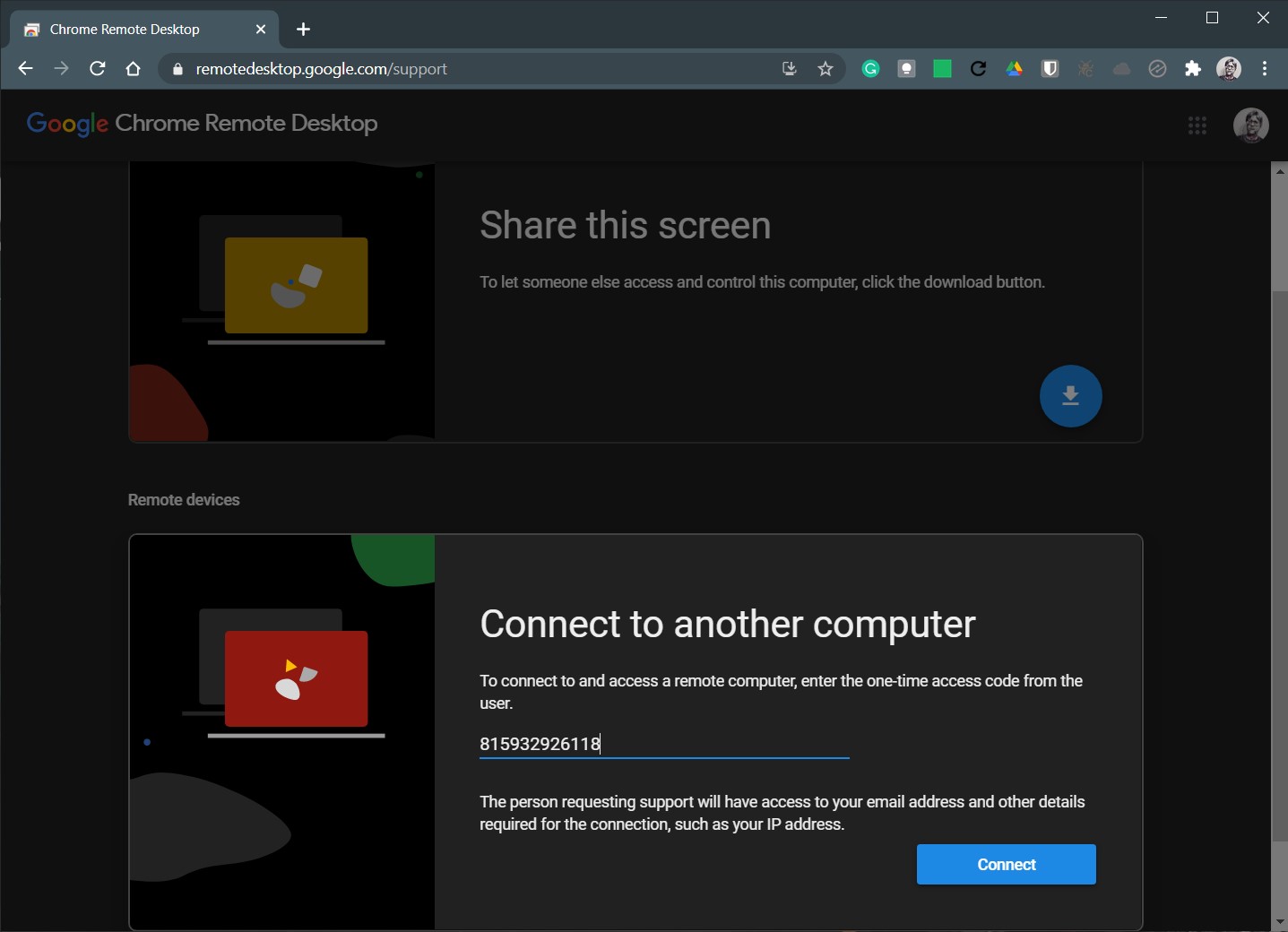Bookmark this page with the star icon
The image size is (1288, 932).
(x=826, y=69)
